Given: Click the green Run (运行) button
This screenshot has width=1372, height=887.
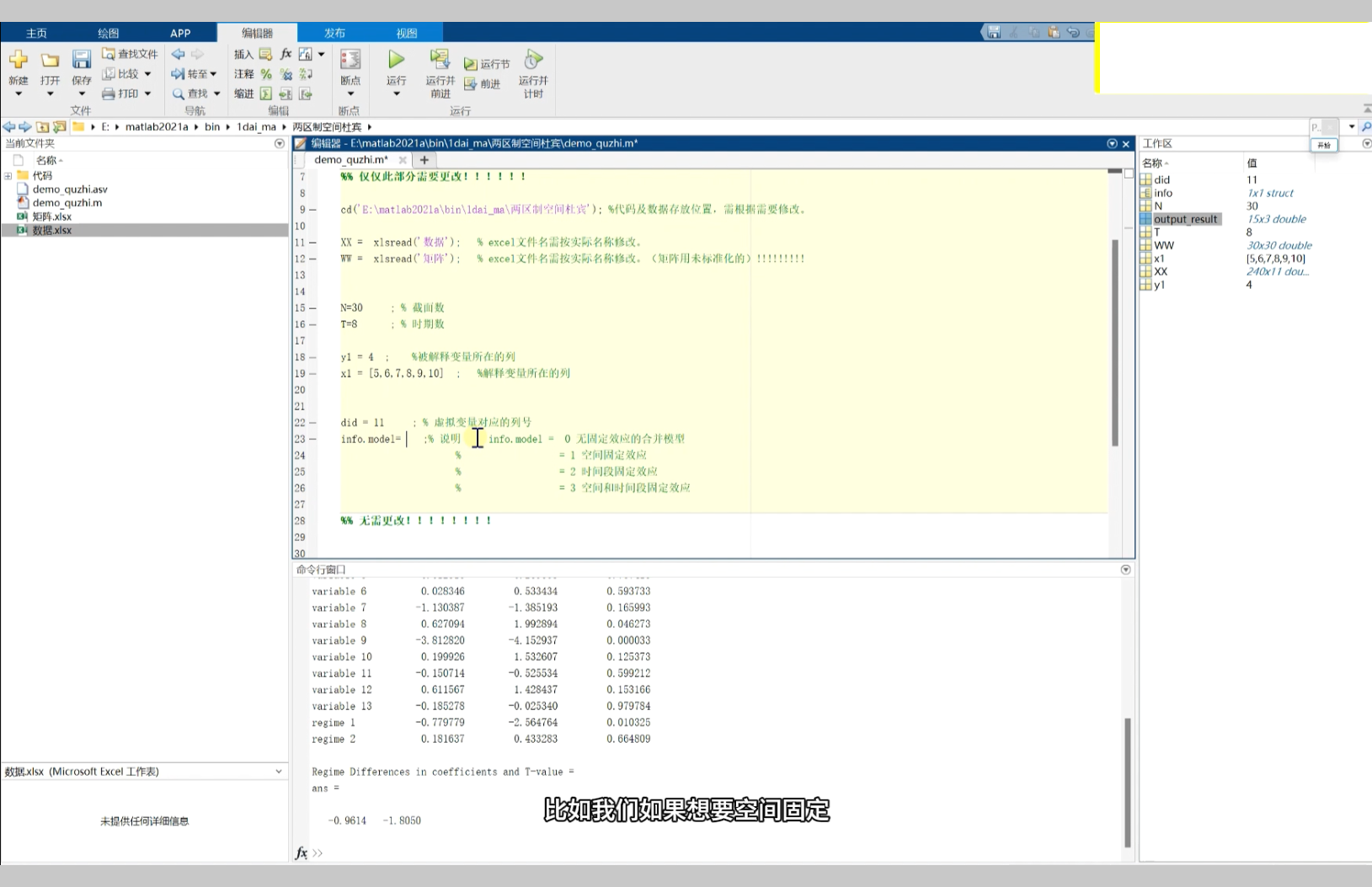Looking at the screenshot, I should point(396,60).
